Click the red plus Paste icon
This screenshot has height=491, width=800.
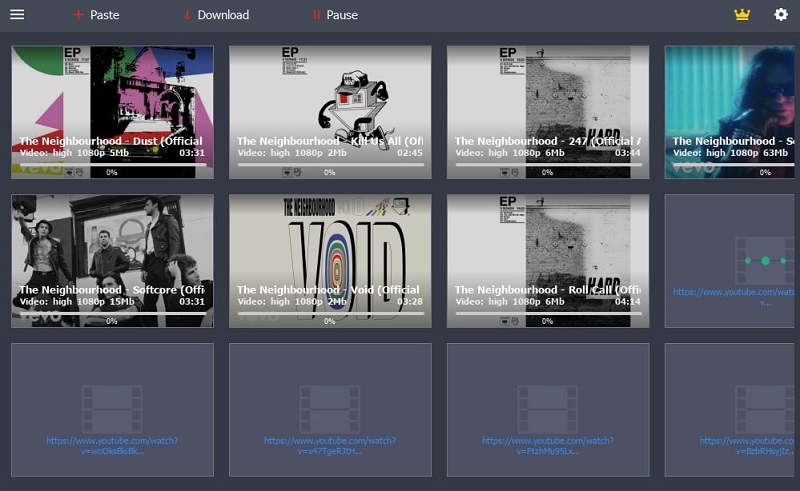[x=78, y=15]
